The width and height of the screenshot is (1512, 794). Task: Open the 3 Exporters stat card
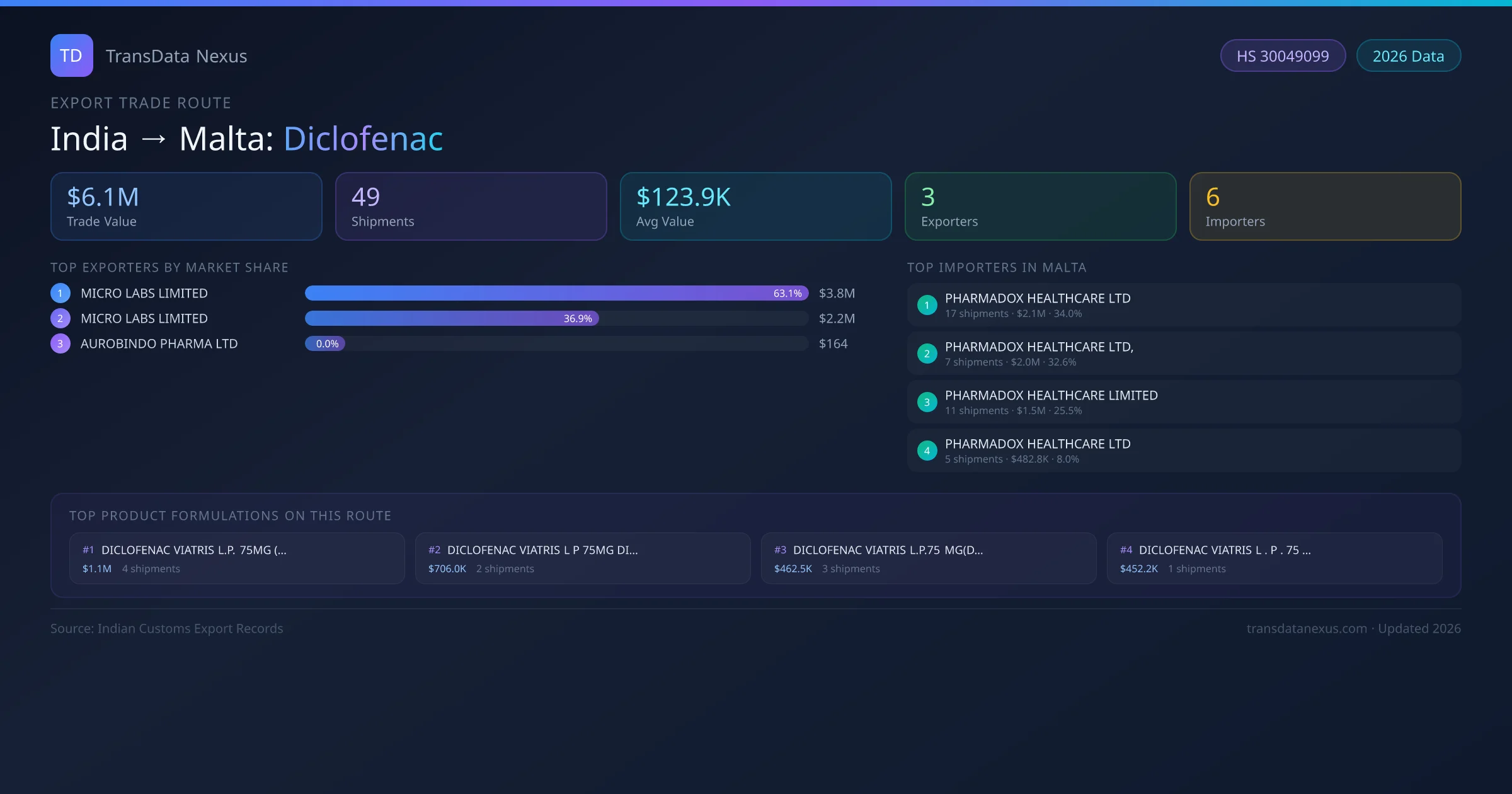[1040, 207]
